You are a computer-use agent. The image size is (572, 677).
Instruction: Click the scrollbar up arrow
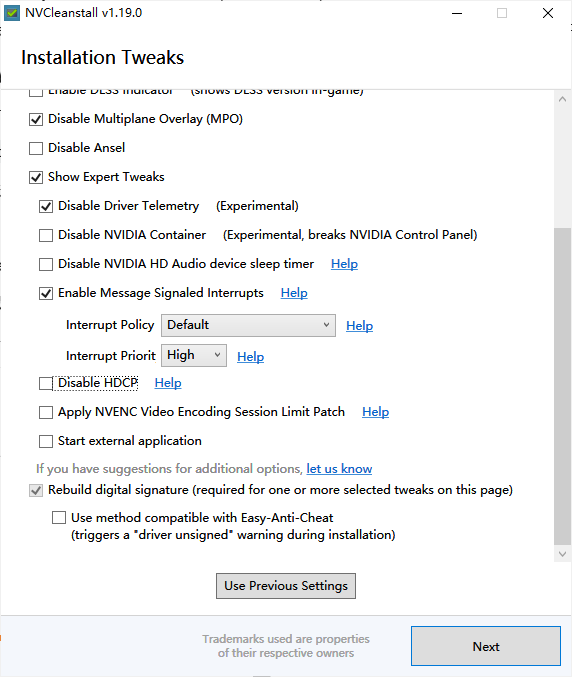click(x=562, y=99)
